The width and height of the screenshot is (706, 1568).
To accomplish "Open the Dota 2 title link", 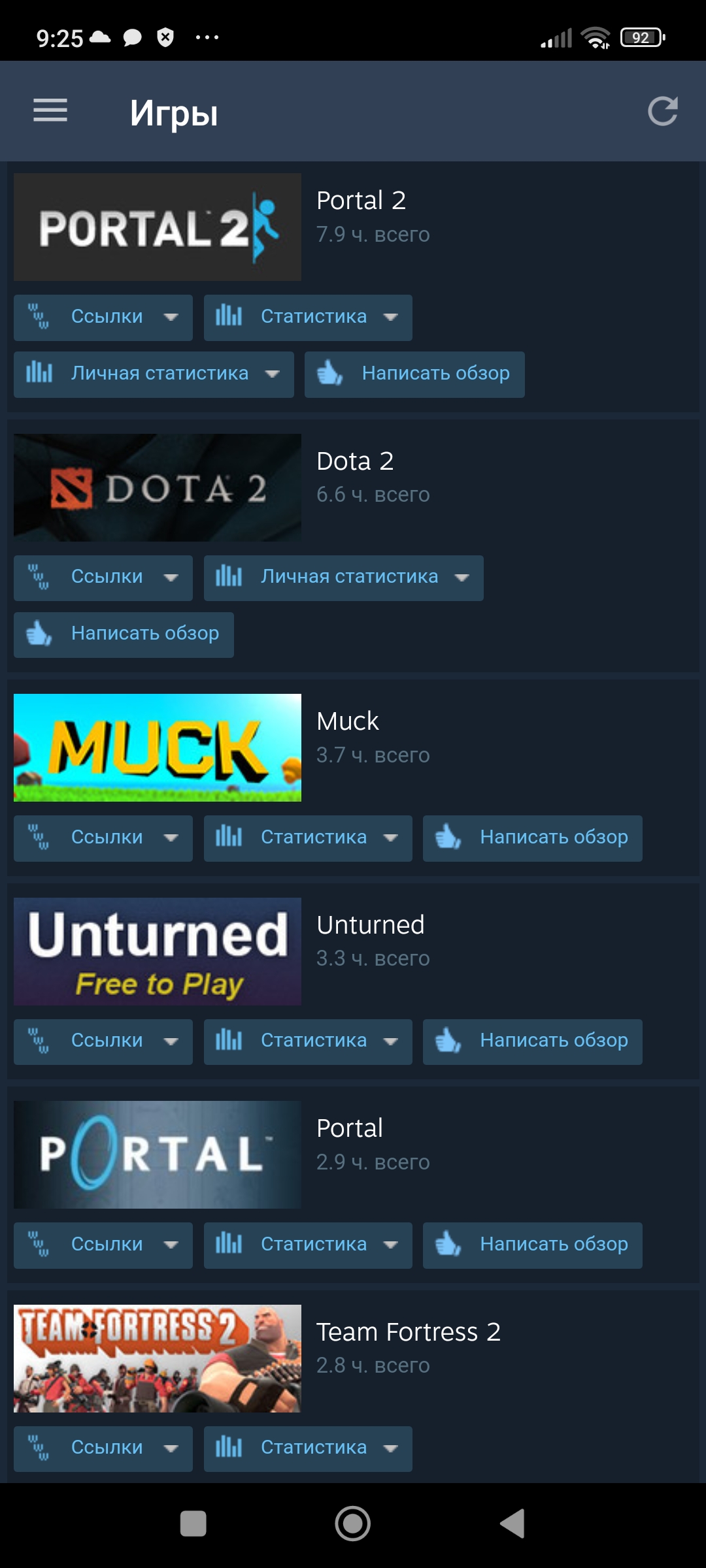I will [x=355, y=461].
